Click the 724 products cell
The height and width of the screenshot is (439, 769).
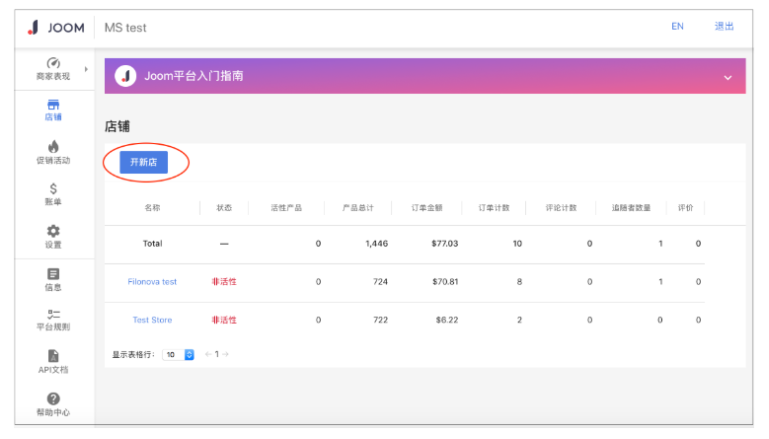pos(381,282)
